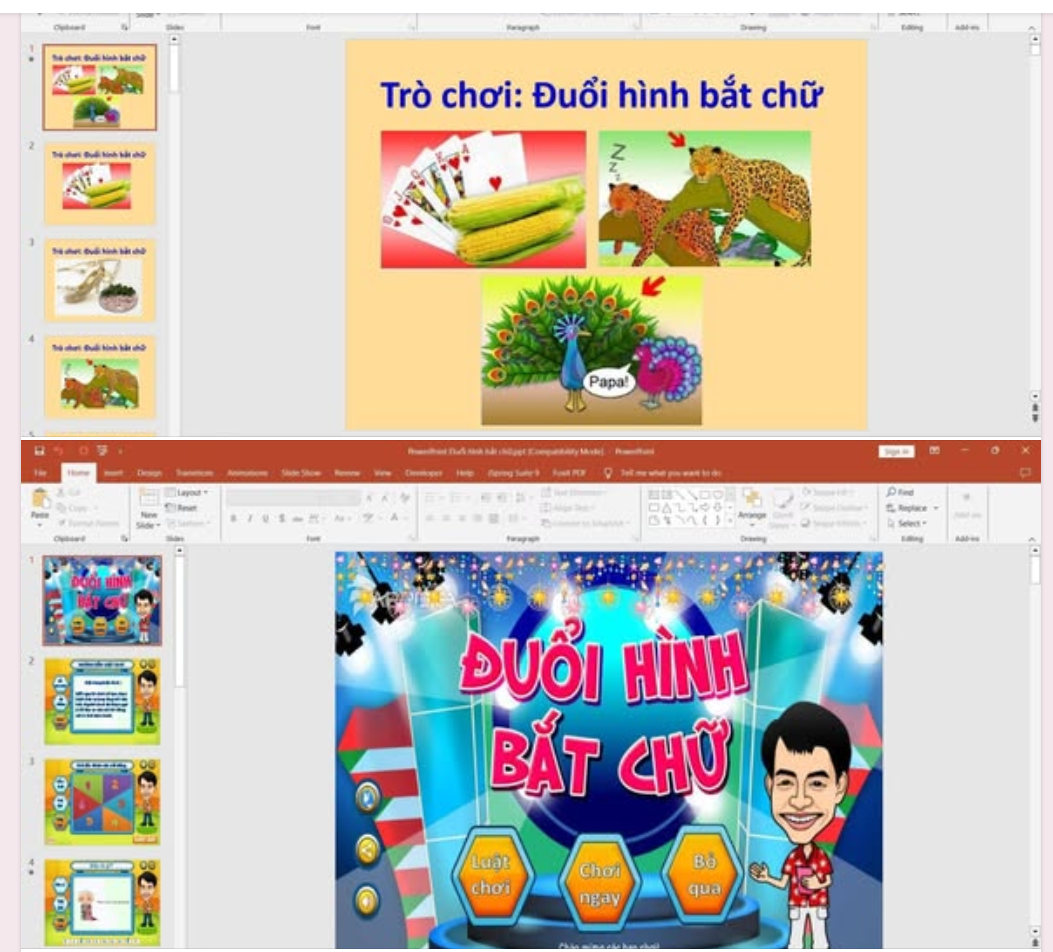
Task: Click the round play icon on slide
Action: click(368, 797)
